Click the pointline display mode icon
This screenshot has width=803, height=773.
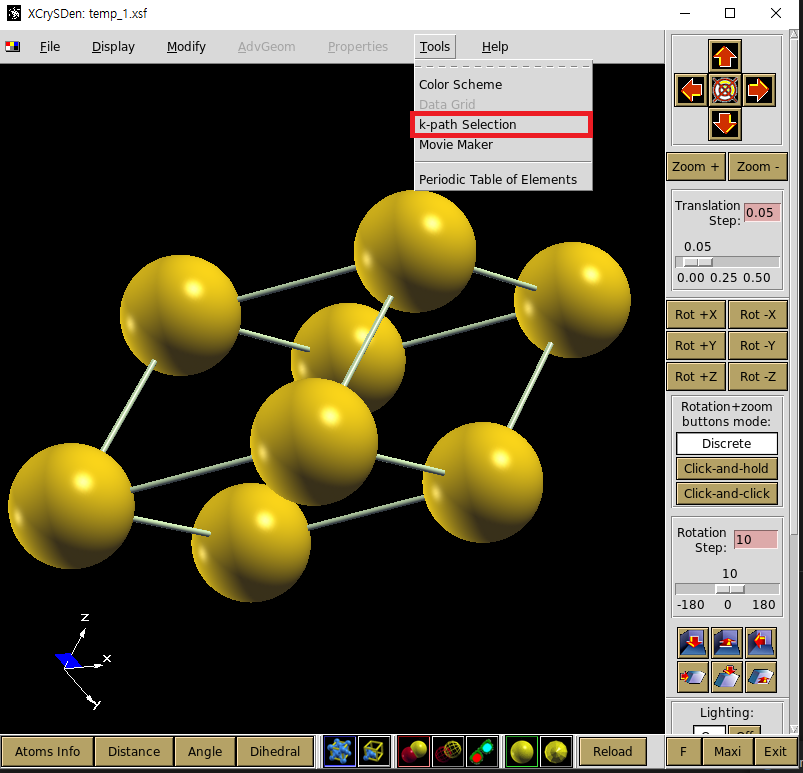[480, 751]
